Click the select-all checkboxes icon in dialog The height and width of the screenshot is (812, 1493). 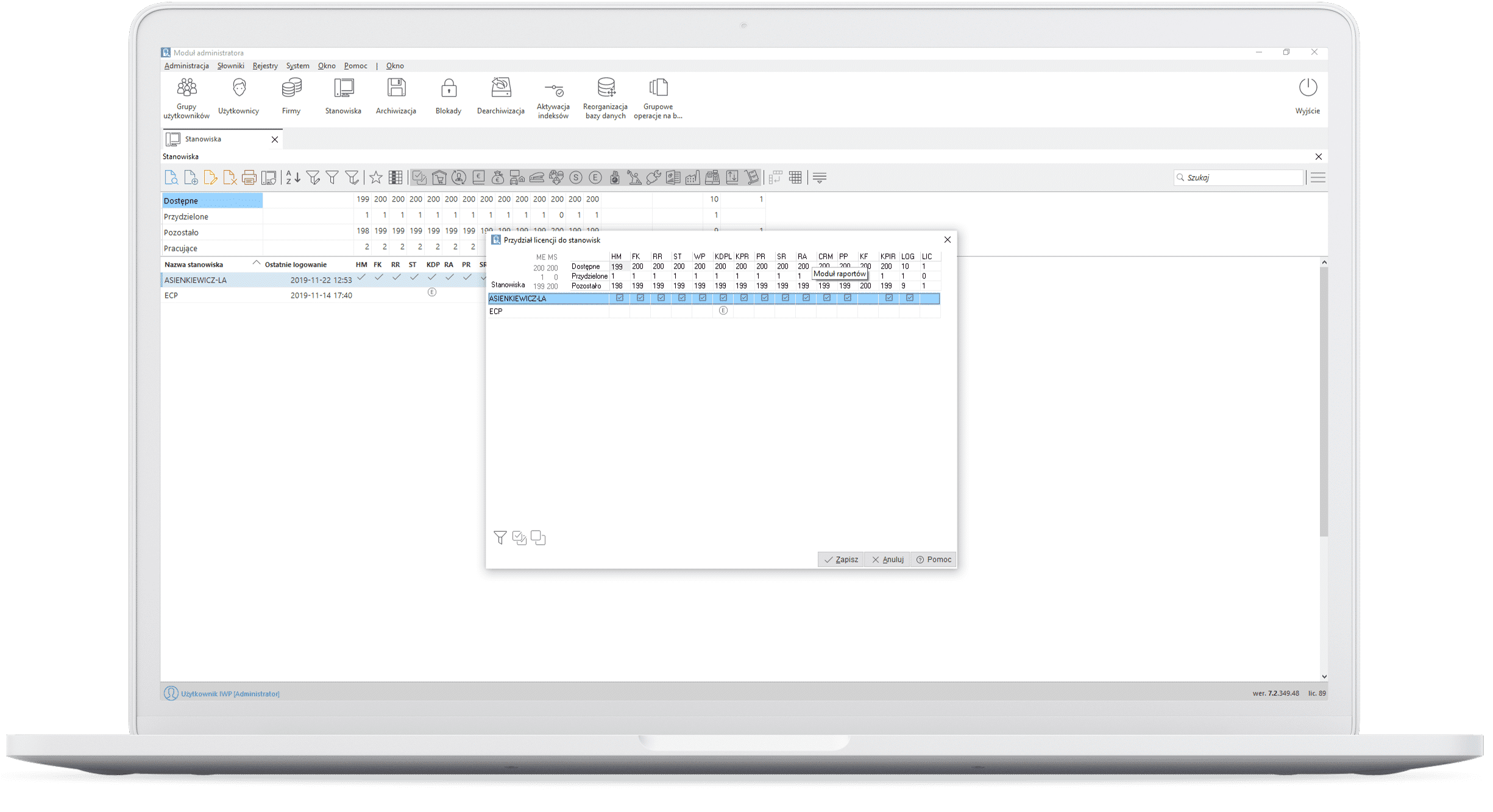click(519, 537)
